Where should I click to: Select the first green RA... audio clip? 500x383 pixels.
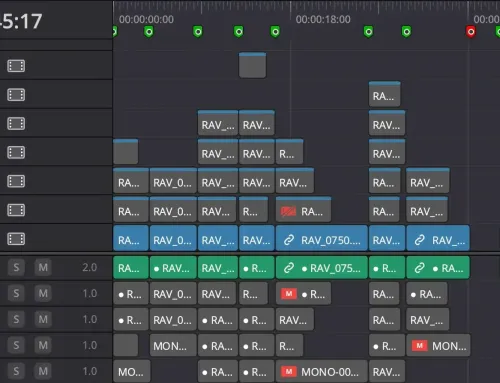tap(131, 268)
